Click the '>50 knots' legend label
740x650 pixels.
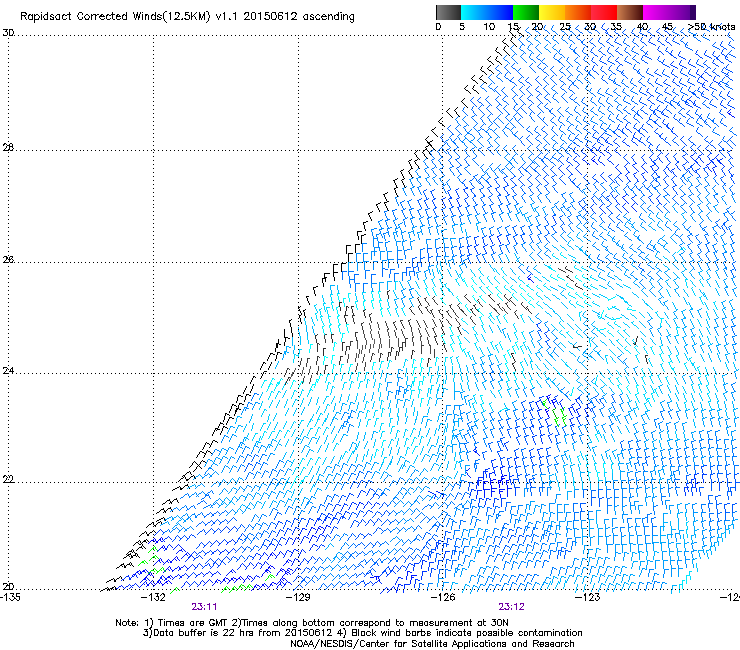712,26
